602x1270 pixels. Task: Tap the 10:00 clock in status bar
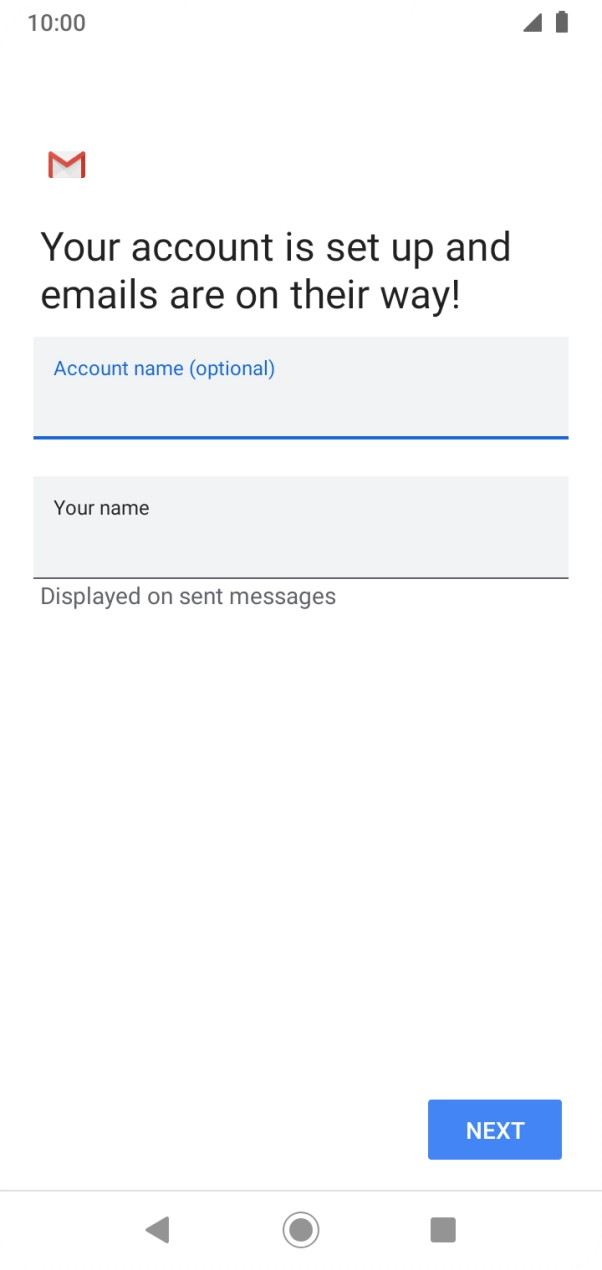[56, 23]
